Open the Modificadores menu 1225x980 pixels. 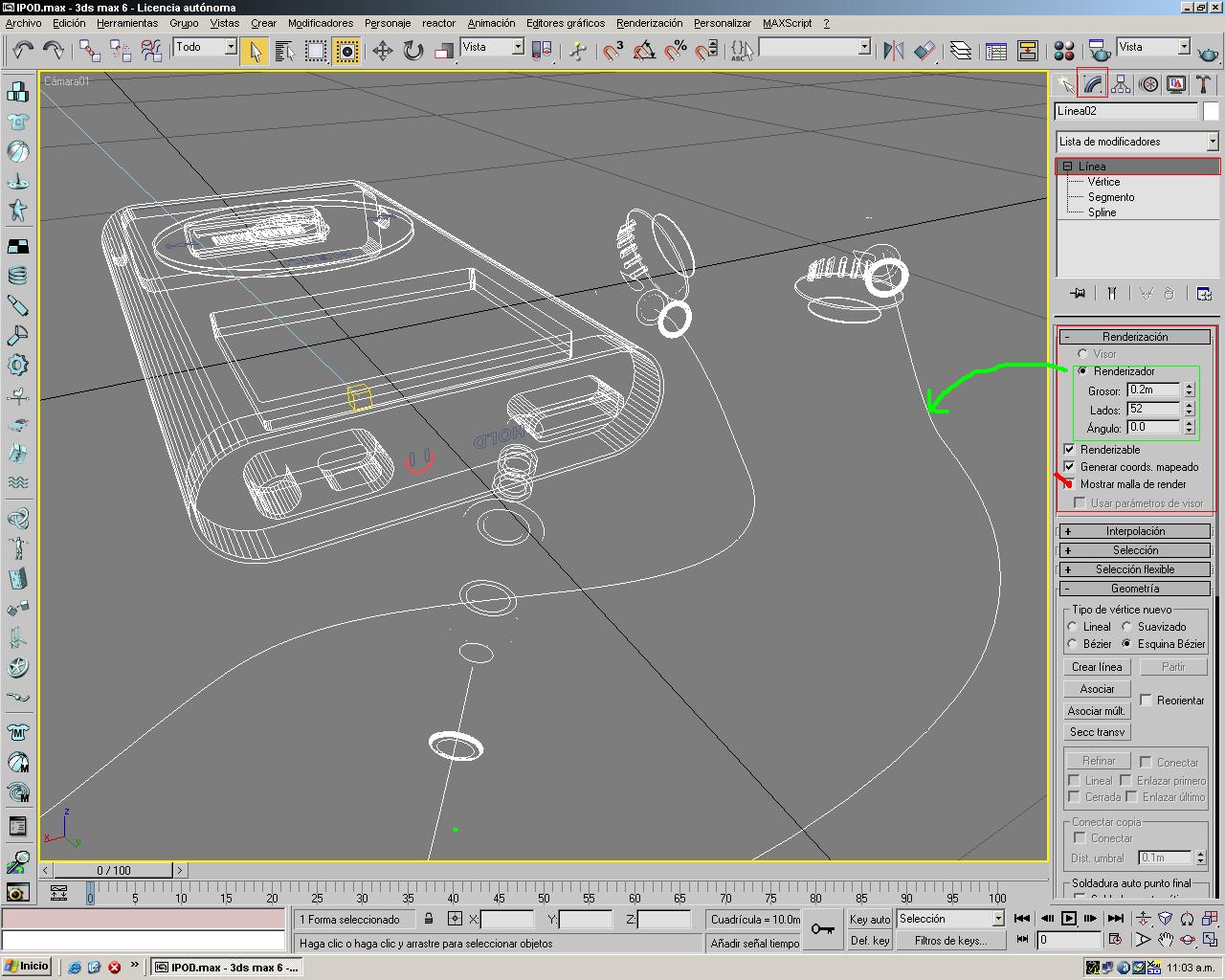pyautogui.click(x=321, y=23)
